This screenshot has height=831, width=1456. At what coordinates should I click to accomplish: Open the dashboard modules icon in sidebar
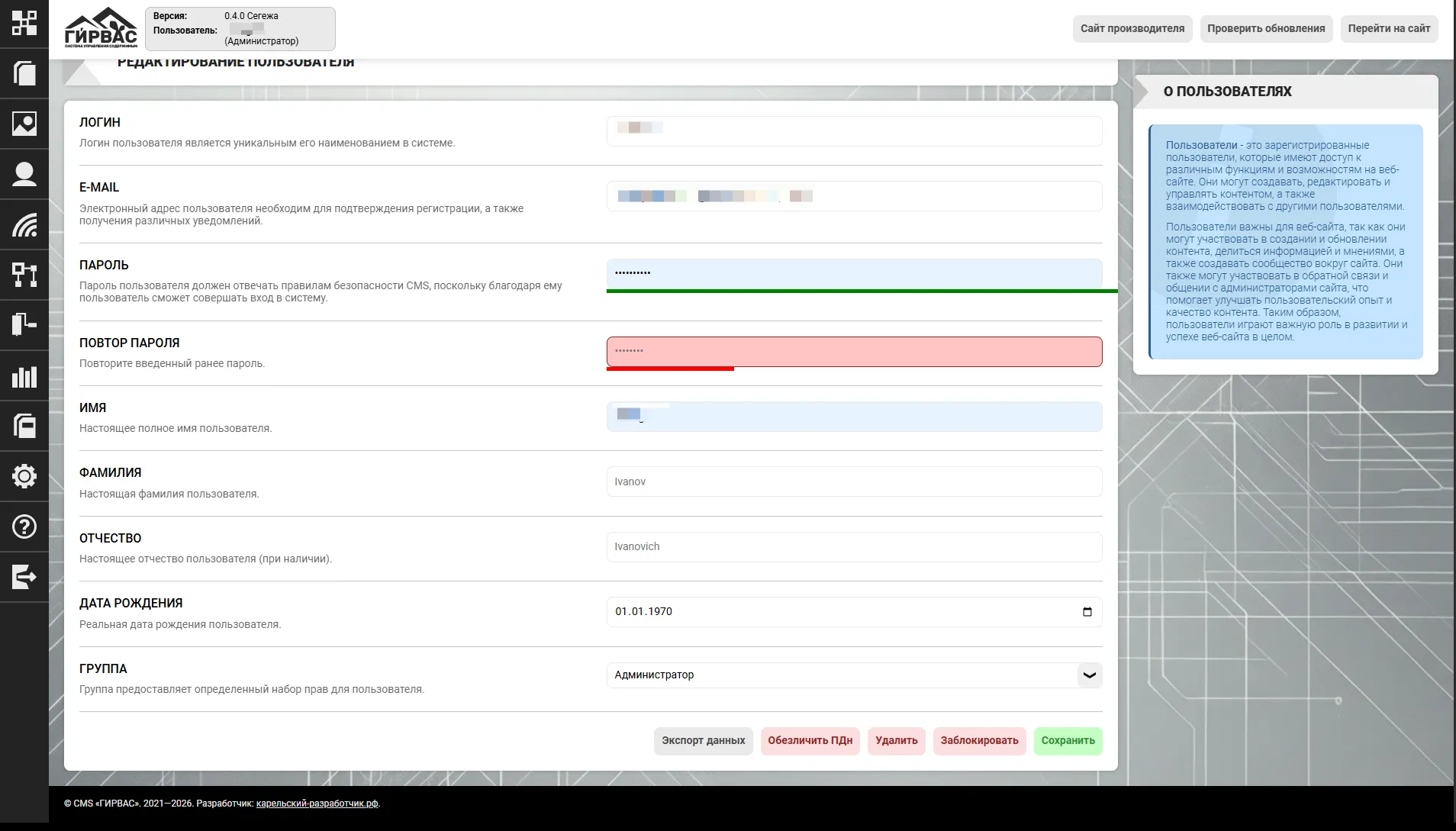[x=24, y=23]
